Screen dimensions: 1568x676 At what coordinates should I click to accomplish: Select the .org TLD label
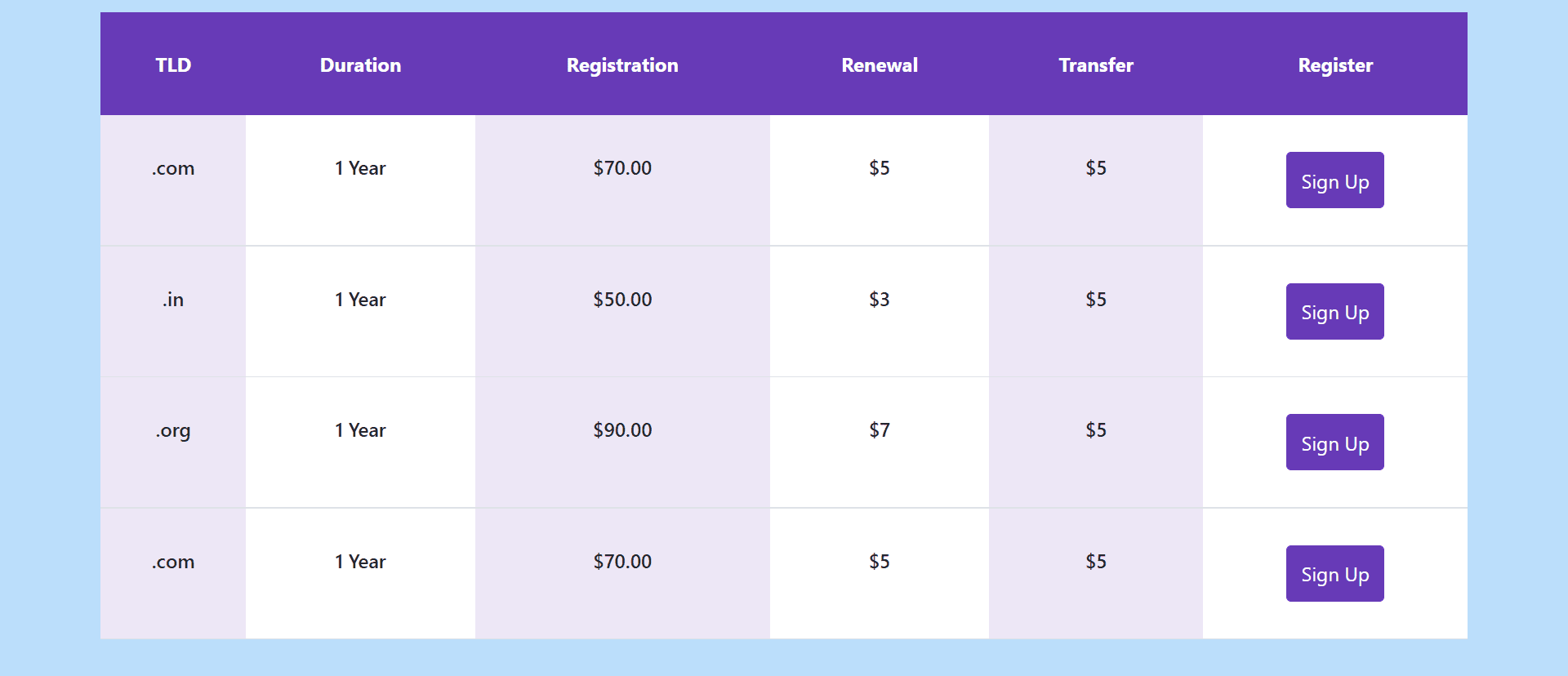[x=172, y=430]
